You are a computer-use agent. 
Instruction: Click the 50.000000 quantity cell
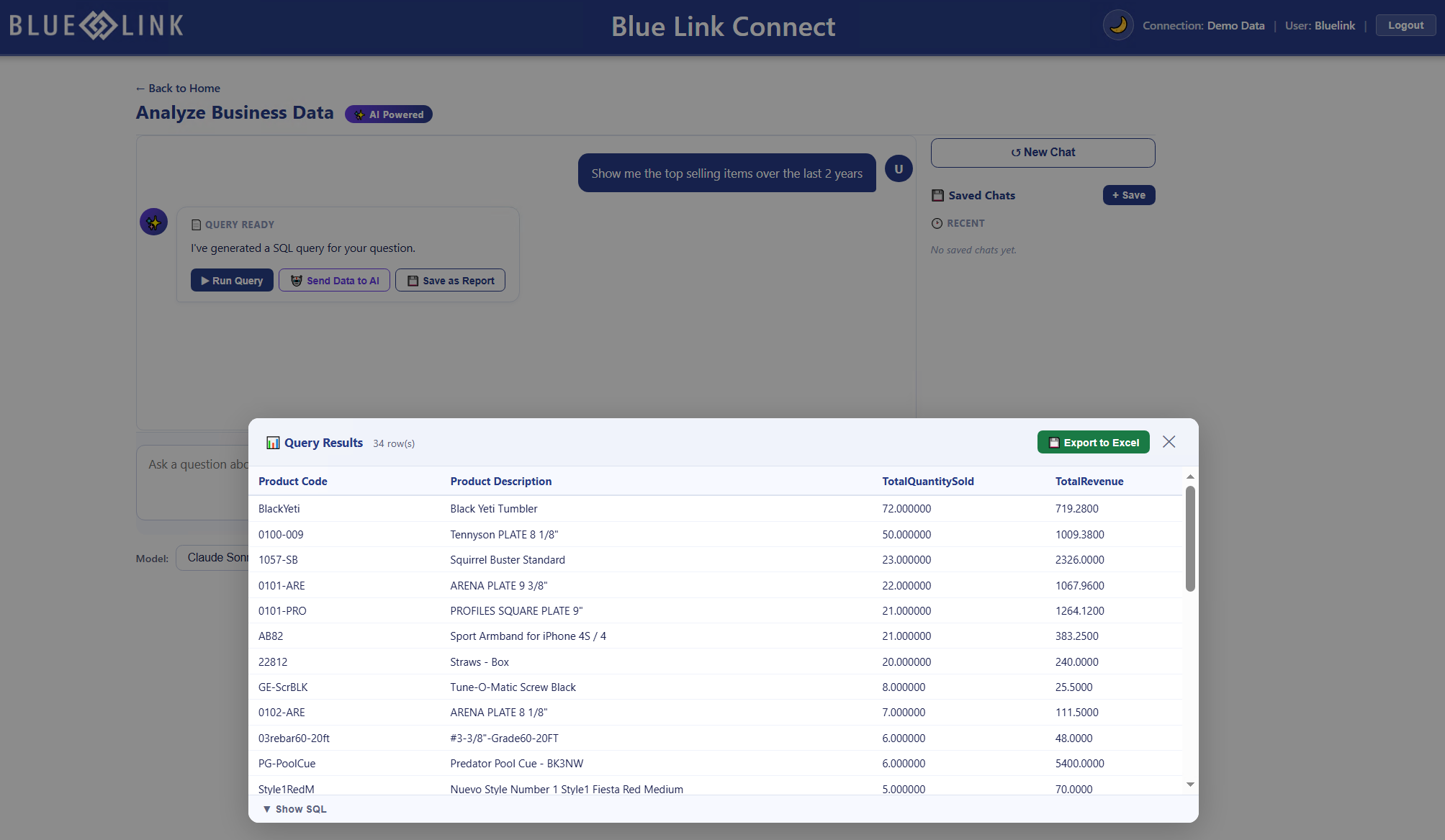pyautogui.click(x=906, y=535)
